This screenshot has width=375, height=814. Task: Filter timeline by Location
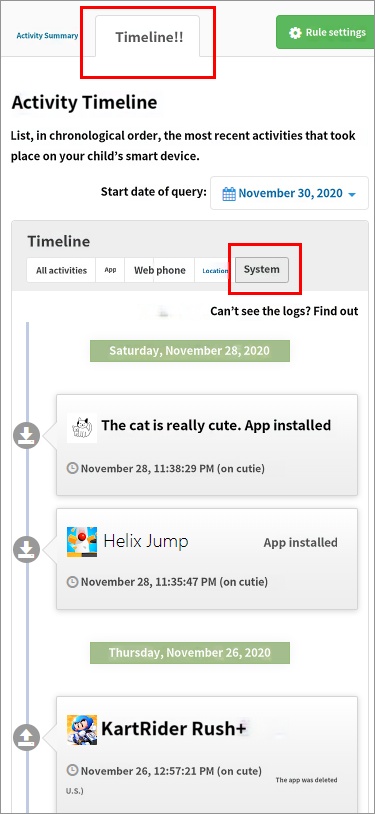(215, 270)
